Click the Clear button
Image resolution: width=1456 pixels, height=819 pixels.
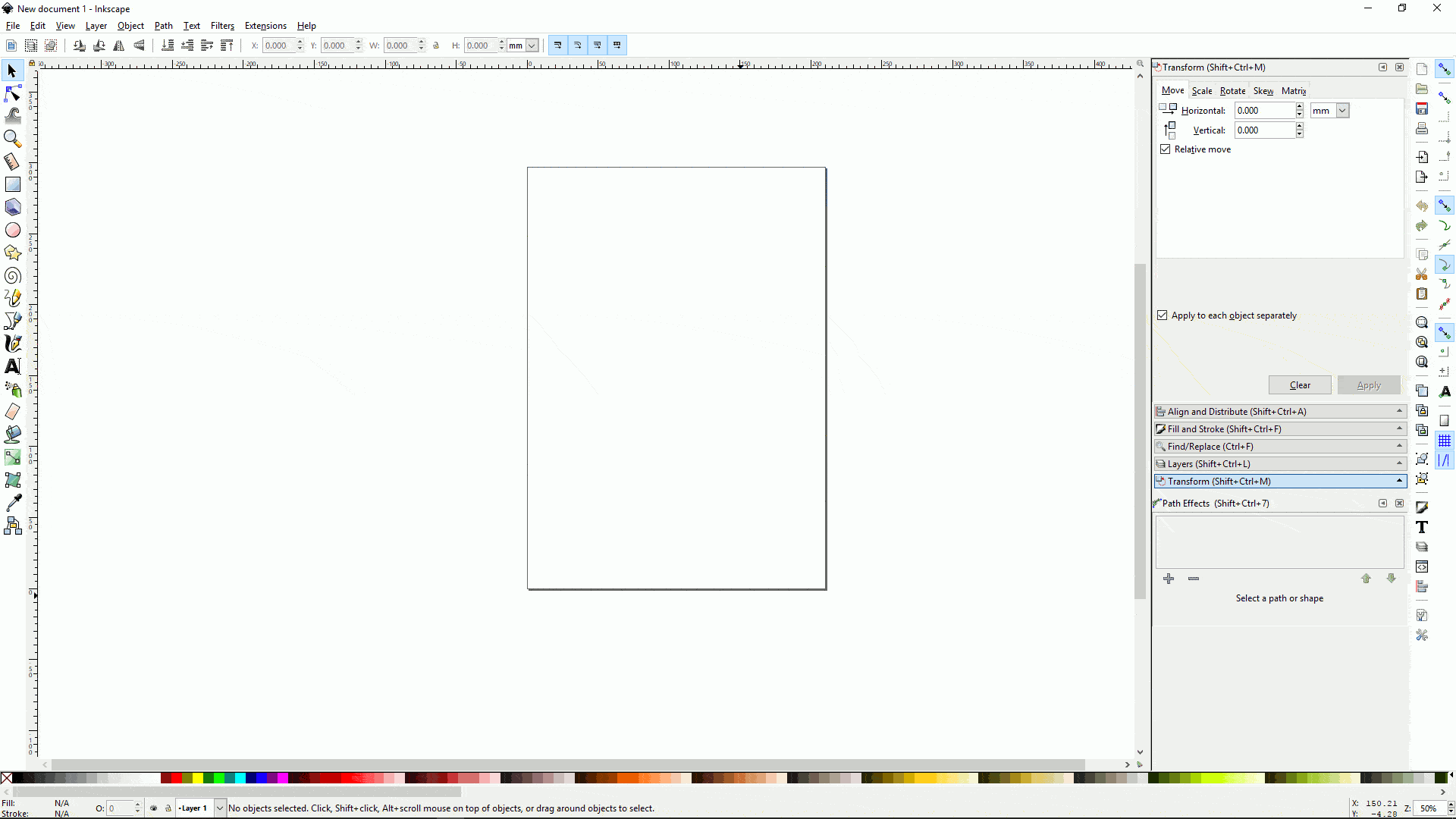coord(1300,385)
